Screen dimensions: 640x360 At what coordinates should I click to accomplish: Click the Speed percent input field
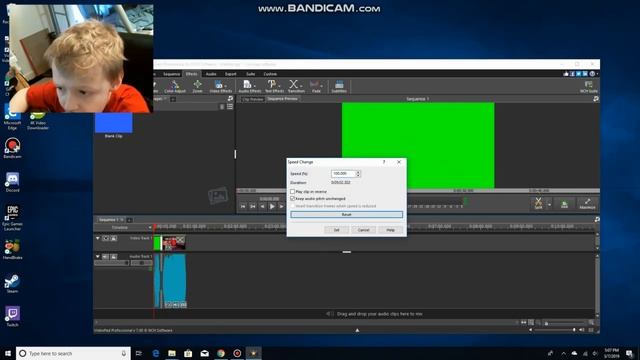(343, 174)
